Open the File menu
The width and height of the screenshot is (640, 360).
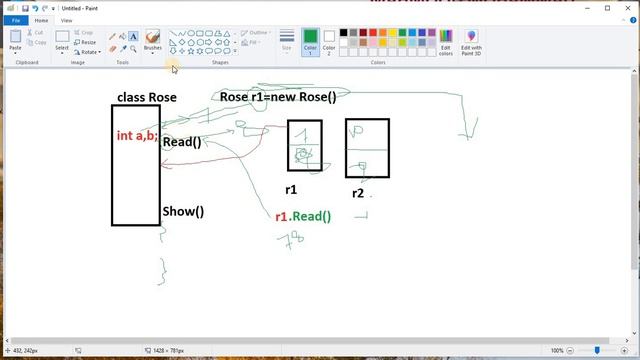[x=16, y=20]
